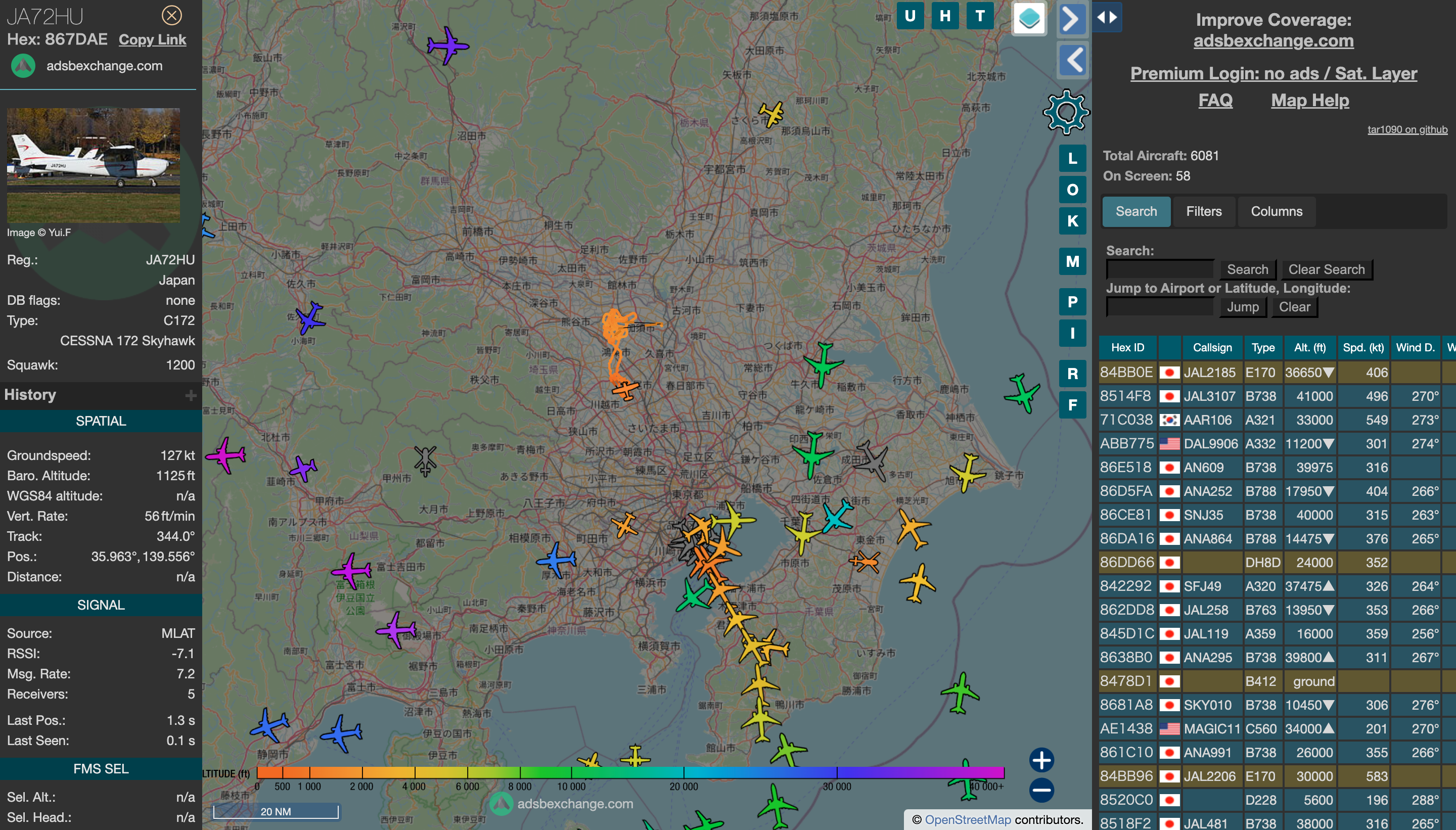Toggle the R map button
1456x830 pixels.
[1072, 374]
